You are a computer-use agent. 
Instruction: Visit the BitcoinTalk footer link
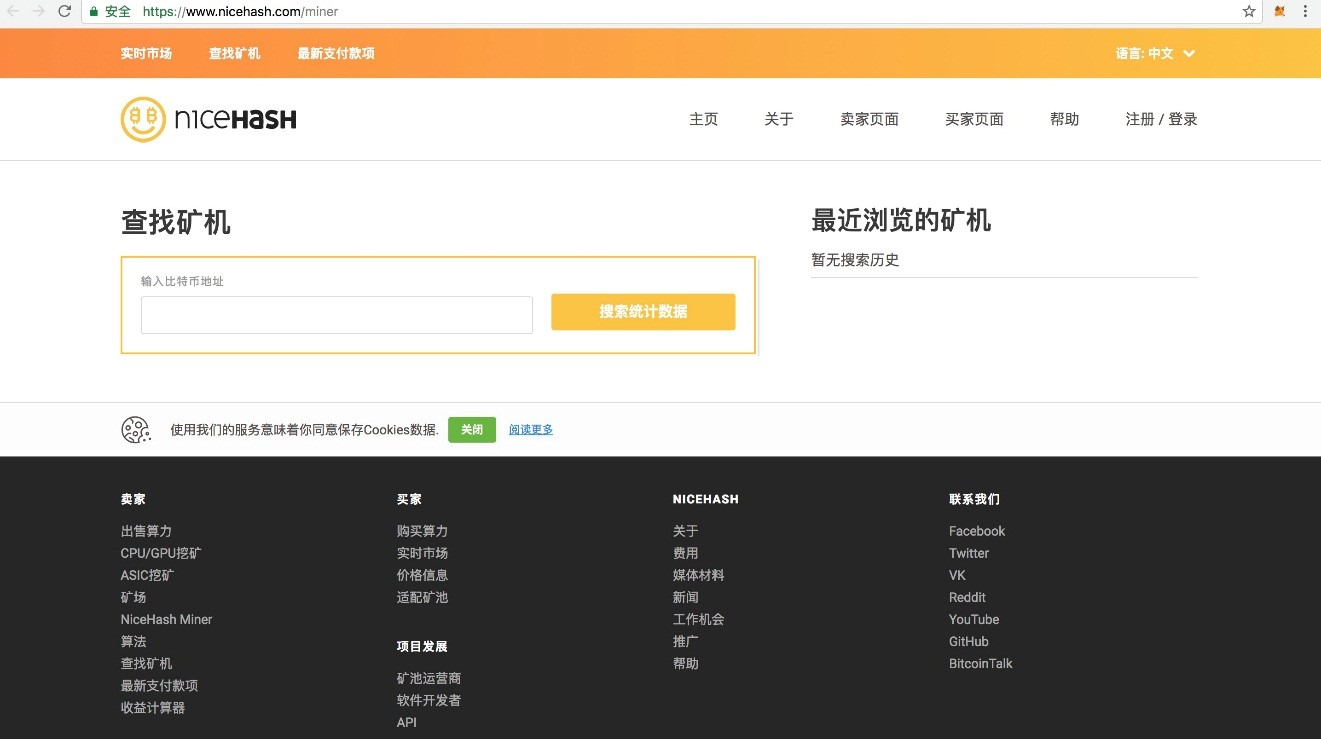tap(981, 663)
